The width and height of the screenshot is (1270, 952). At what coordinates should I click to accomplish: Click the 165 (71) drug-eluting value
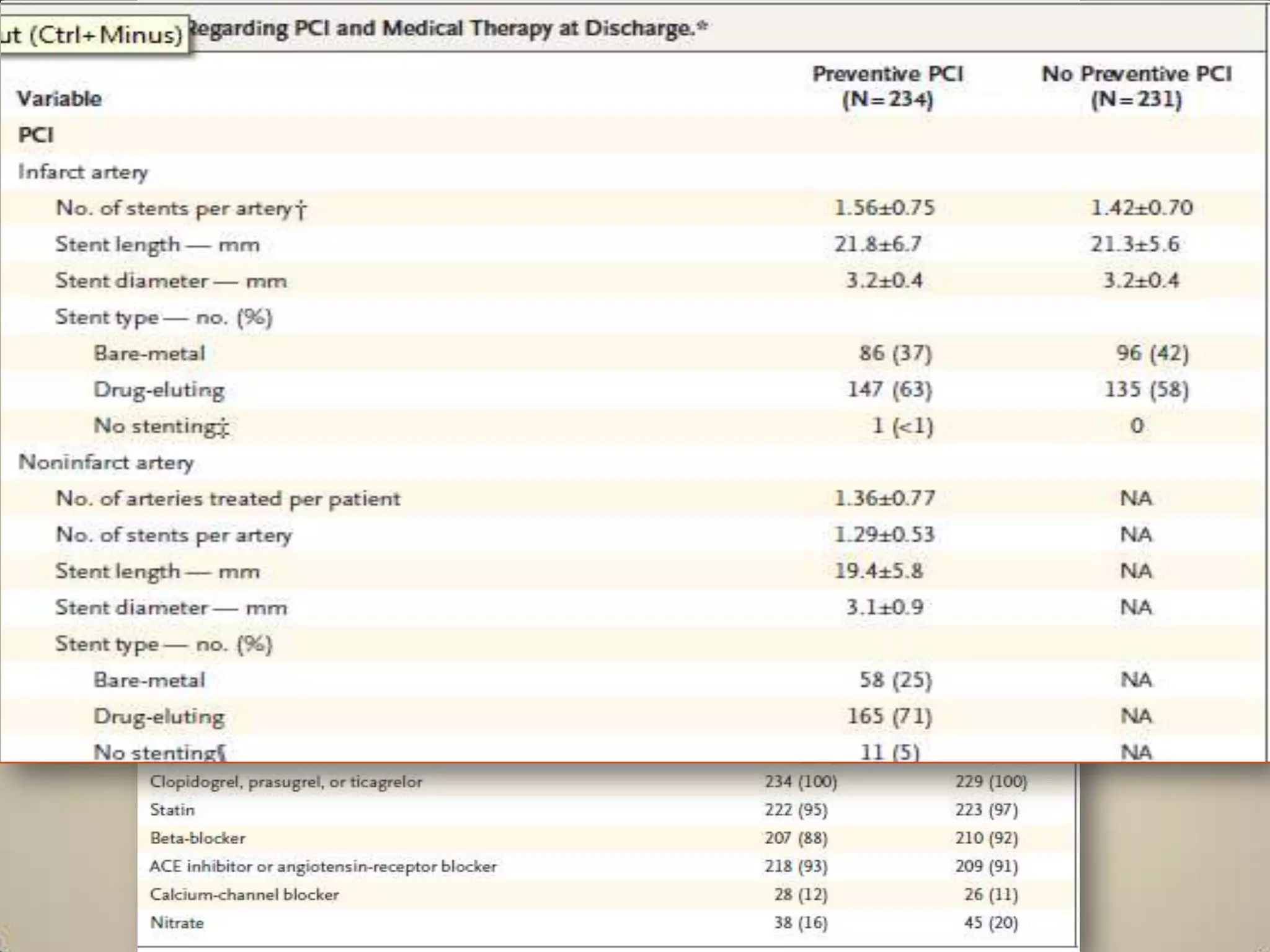point(889,716)
